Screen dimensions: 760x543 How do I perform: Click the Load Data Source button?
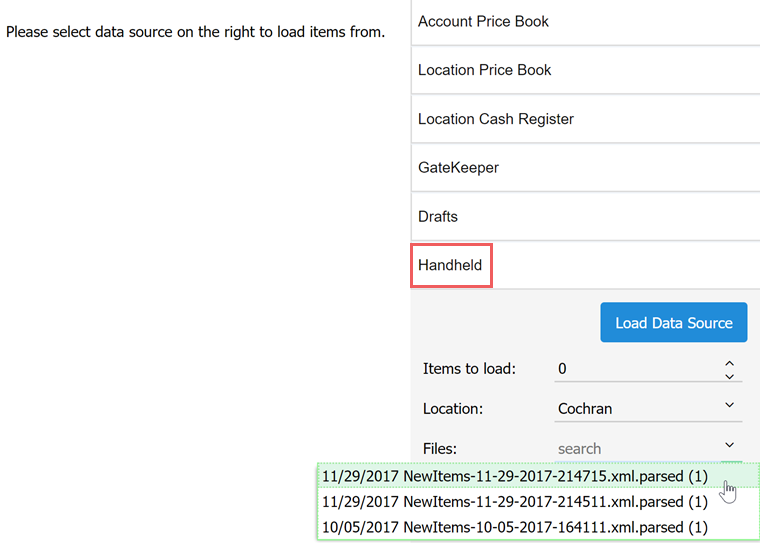[674, 322]
